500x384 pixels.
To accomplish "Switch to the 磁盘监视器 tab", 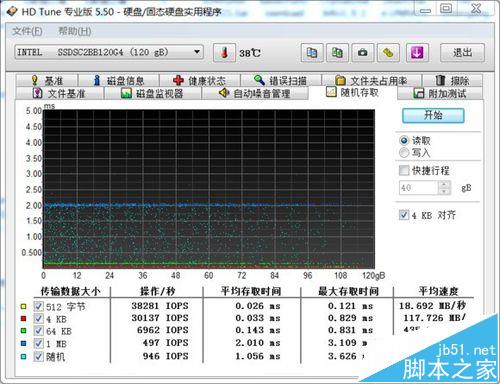I will coord(153,93).
